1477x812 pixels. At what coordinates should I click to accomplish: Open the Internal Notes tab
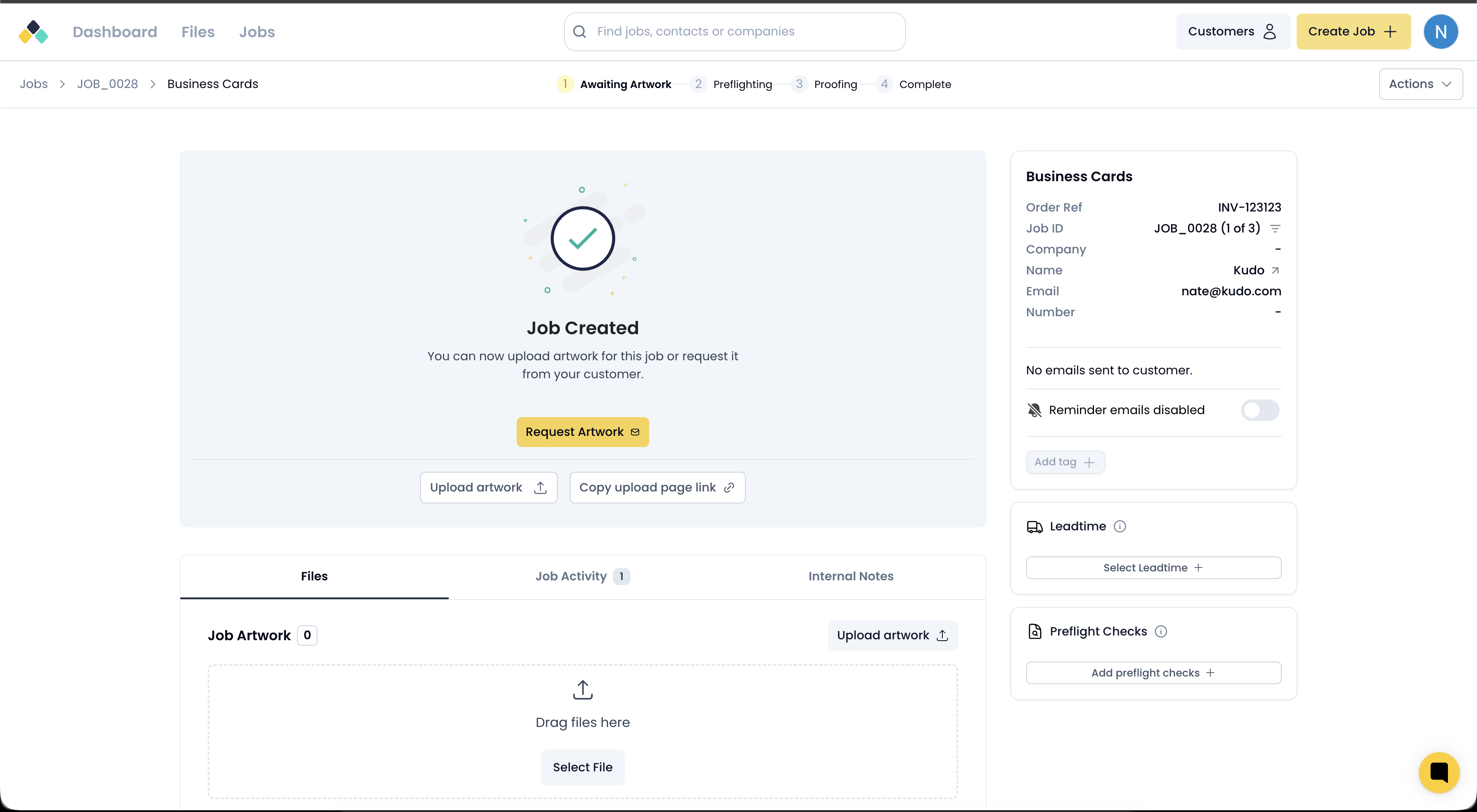point(850,577)
